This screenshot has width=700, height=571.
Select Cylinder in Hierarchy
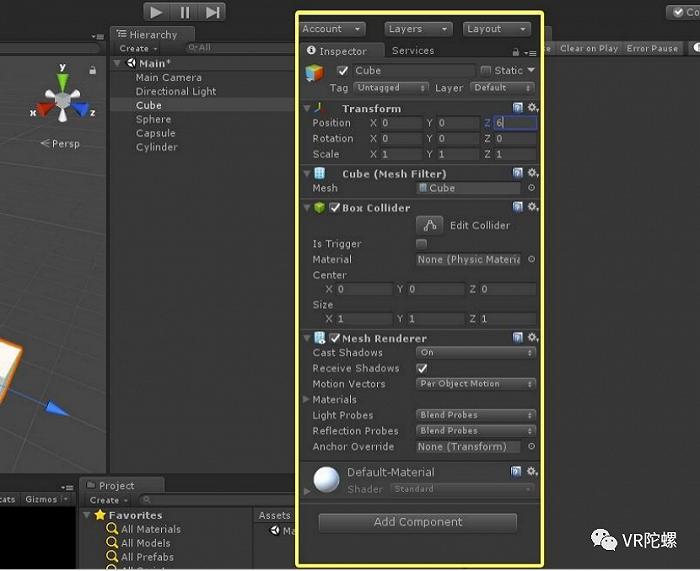tap(156, 147)
